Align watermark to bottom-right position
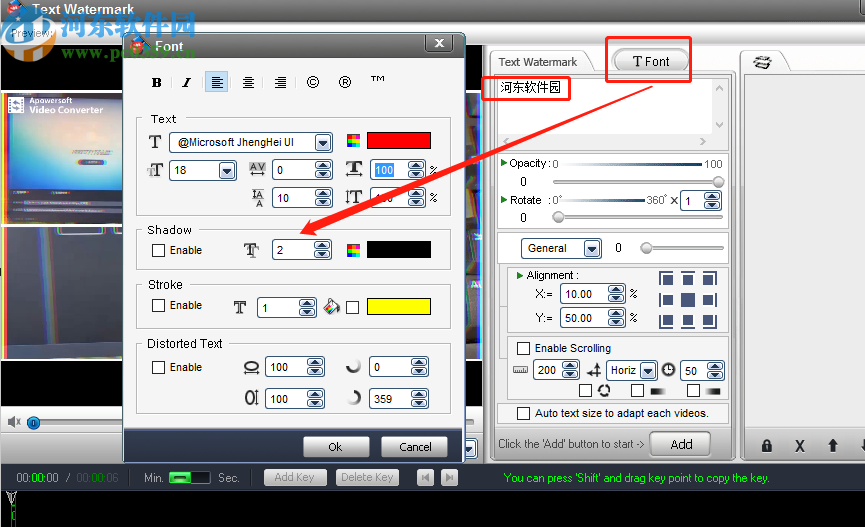 [709, 321]
